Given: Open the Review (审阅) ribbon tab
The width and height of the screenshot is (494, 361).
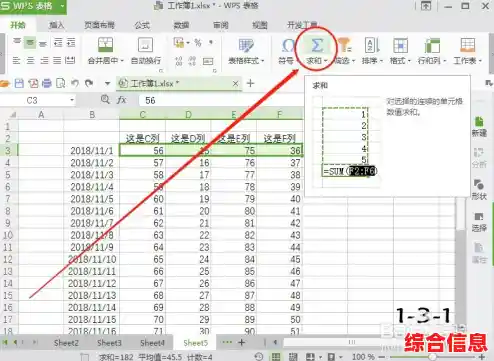Looking at the screenshot, I should [x=221, y=25].
